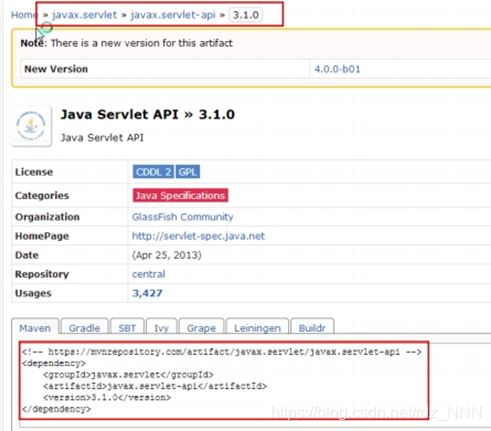Viewport: 491px width, 431px height.
Task: Open the central repository link
Action: point(148,274)
